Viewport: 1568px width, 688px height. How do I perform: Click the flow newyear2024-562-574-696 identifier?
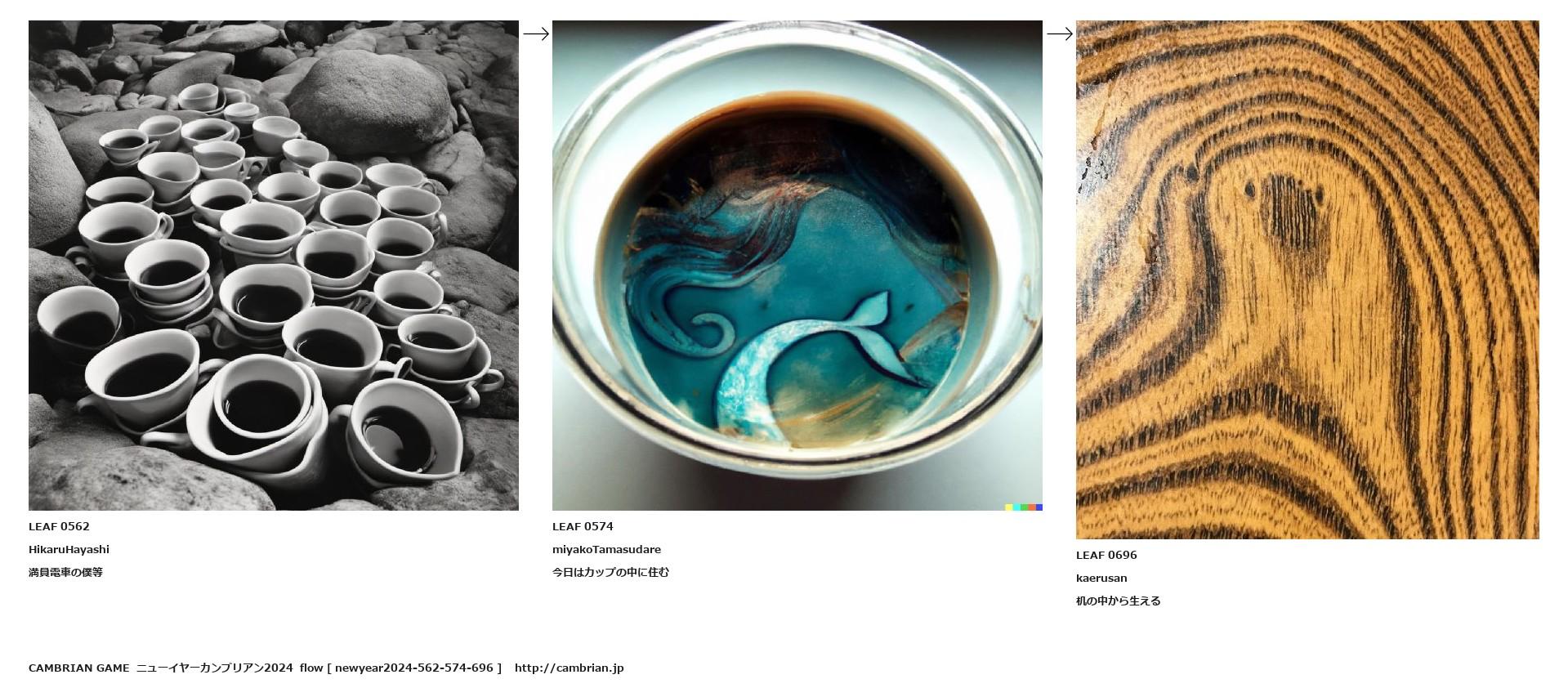400,668
